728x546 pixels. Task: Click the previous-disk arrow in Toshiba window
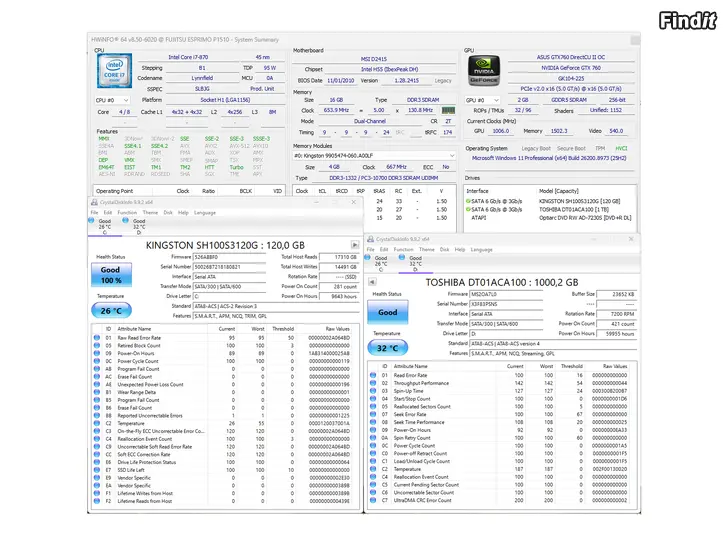pyautogui.click(x=372, y=282)
